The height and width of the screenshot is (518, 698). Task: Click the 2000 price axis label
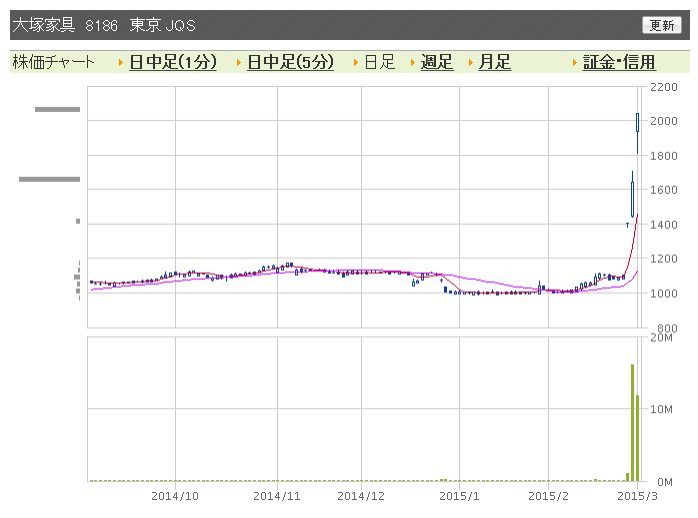664,121
